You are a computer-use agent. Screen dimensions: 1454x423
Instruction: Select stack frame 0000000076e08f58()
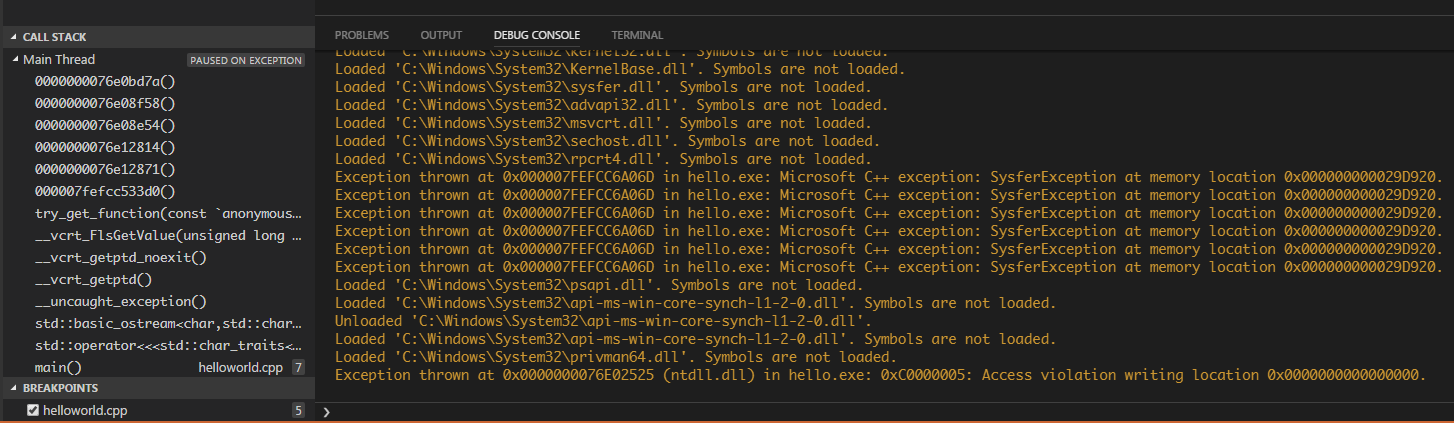(105, 103)
